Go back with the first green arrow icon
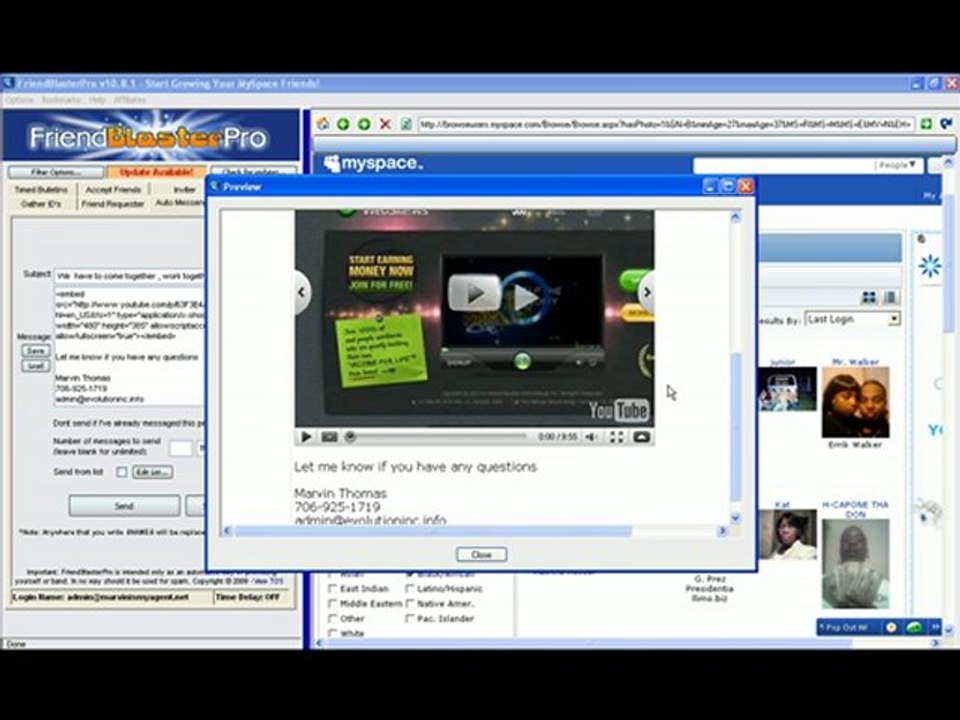 tap(343, 124)
